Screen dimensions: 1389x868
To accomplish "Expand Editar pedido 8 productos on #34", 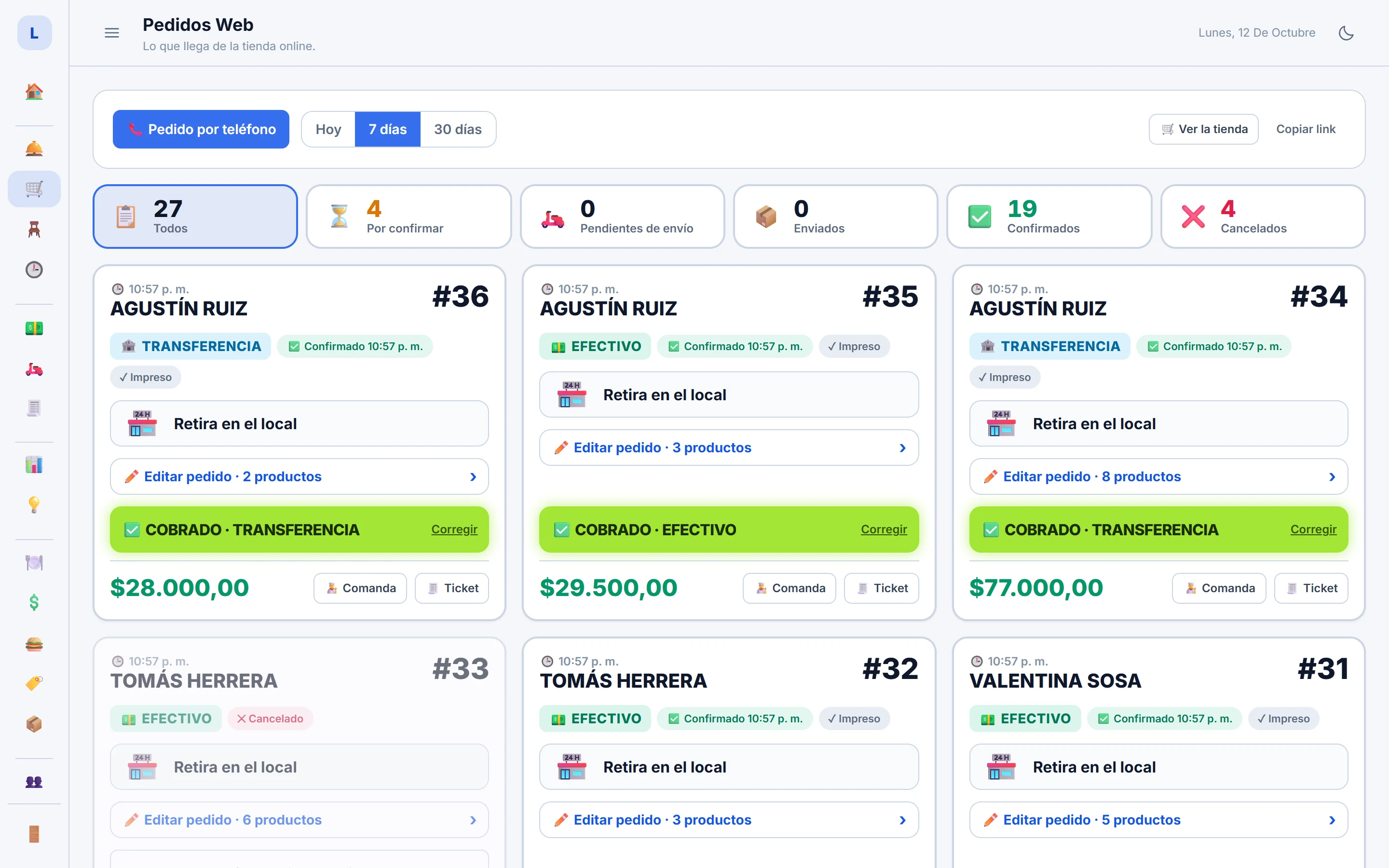I will (x=1158, y=476).
